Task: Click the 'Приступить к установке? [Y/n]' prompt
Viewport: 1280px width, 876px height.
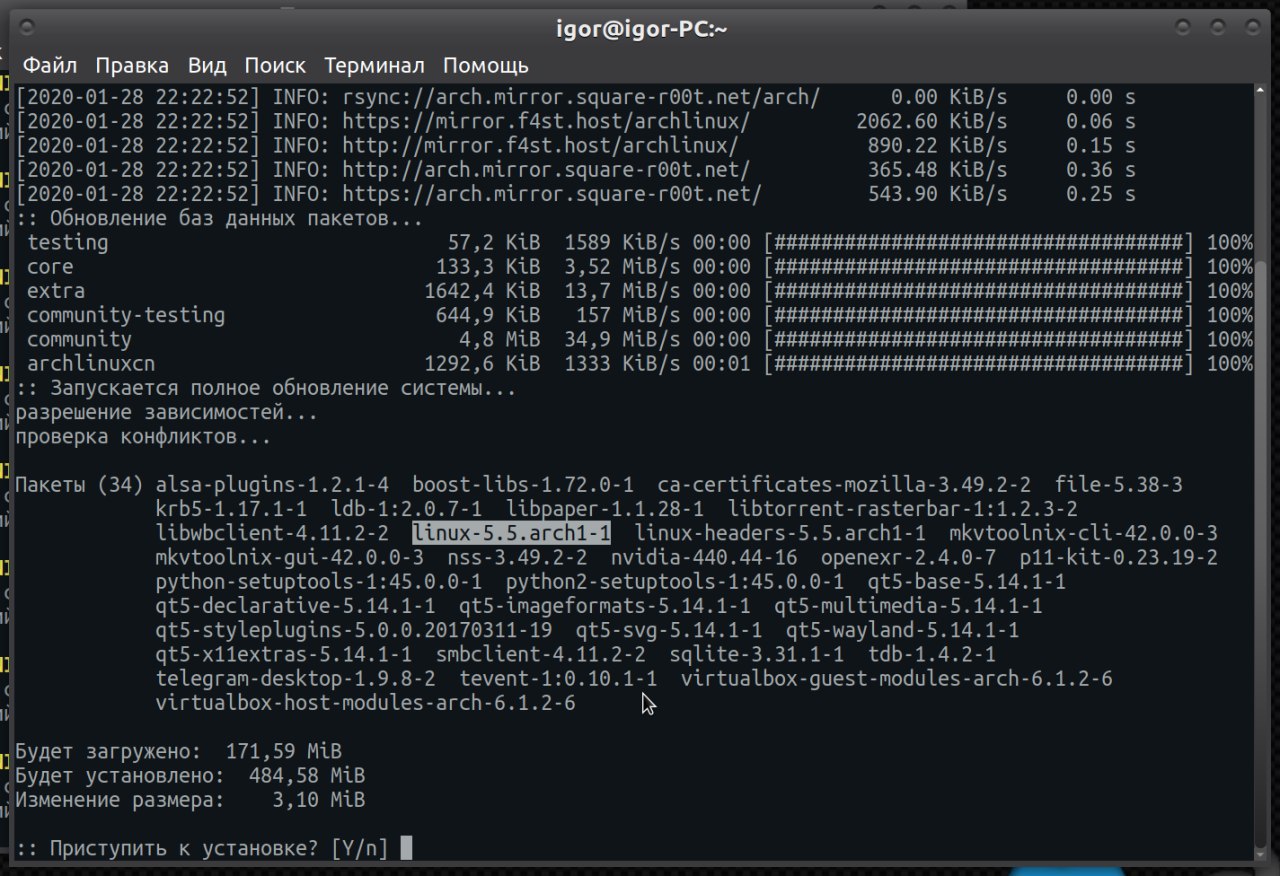Action: point(202,848)
